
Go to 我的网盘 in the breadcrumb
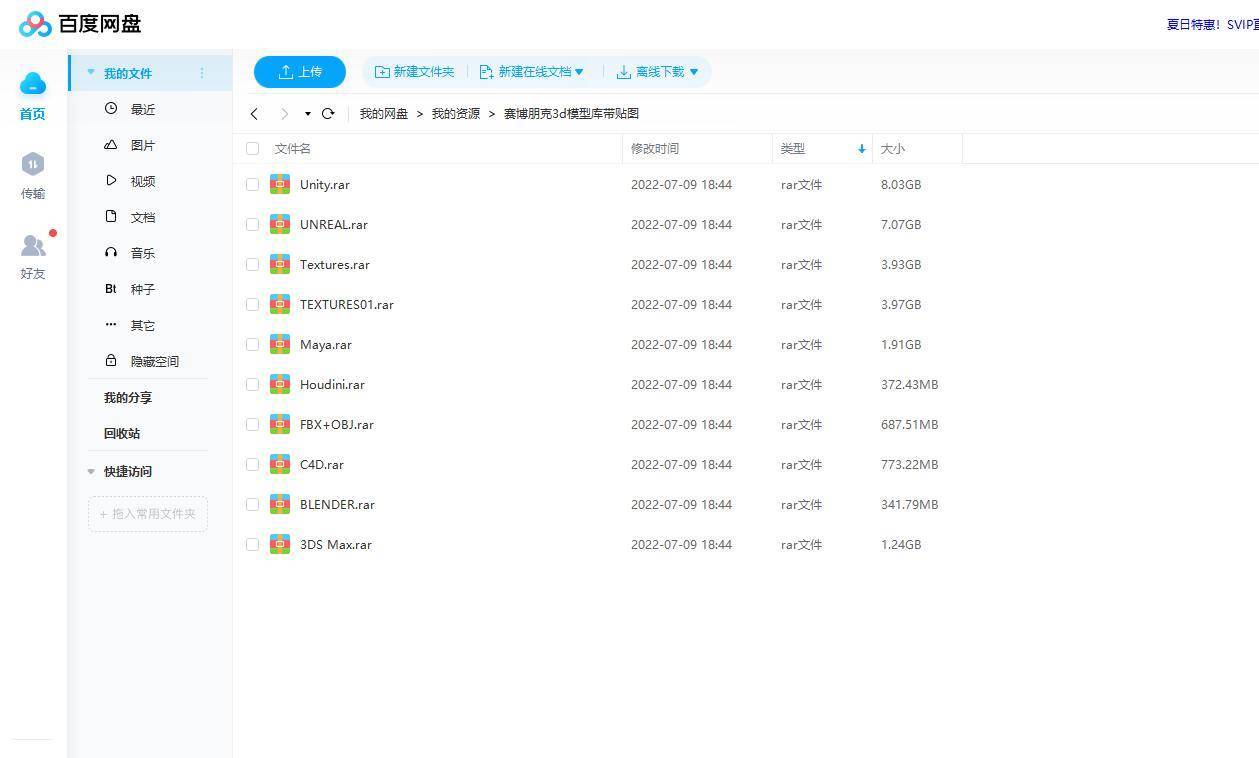pos(384,114)
